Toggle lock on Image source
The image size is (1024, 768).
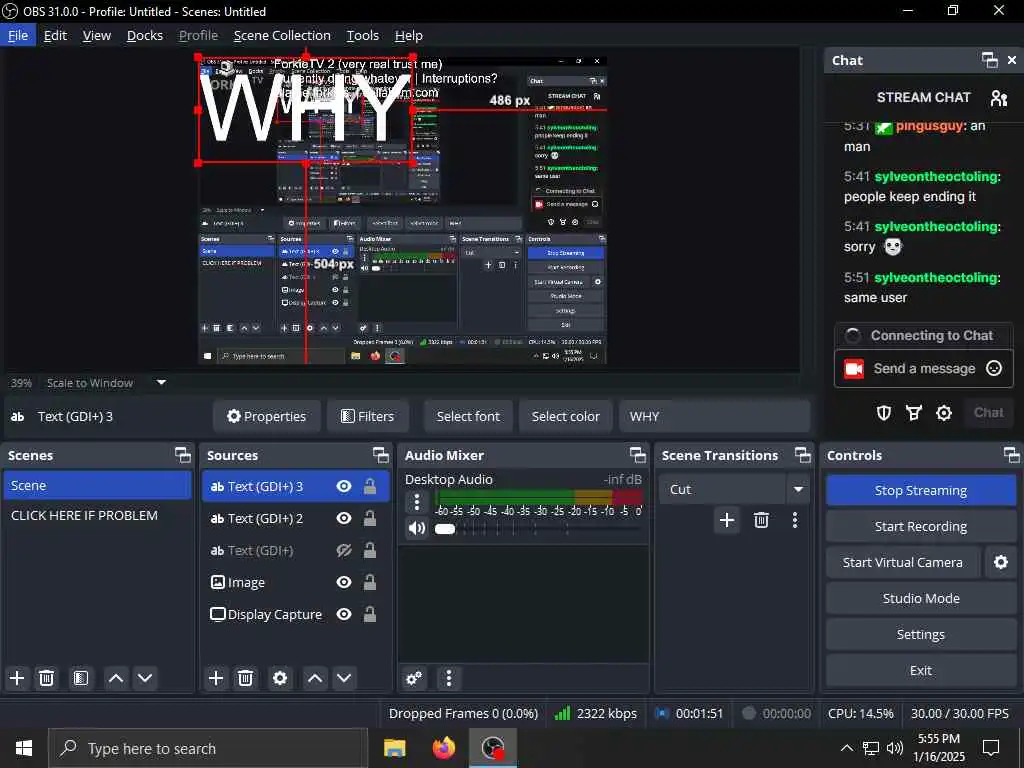[x=370, y=583]
